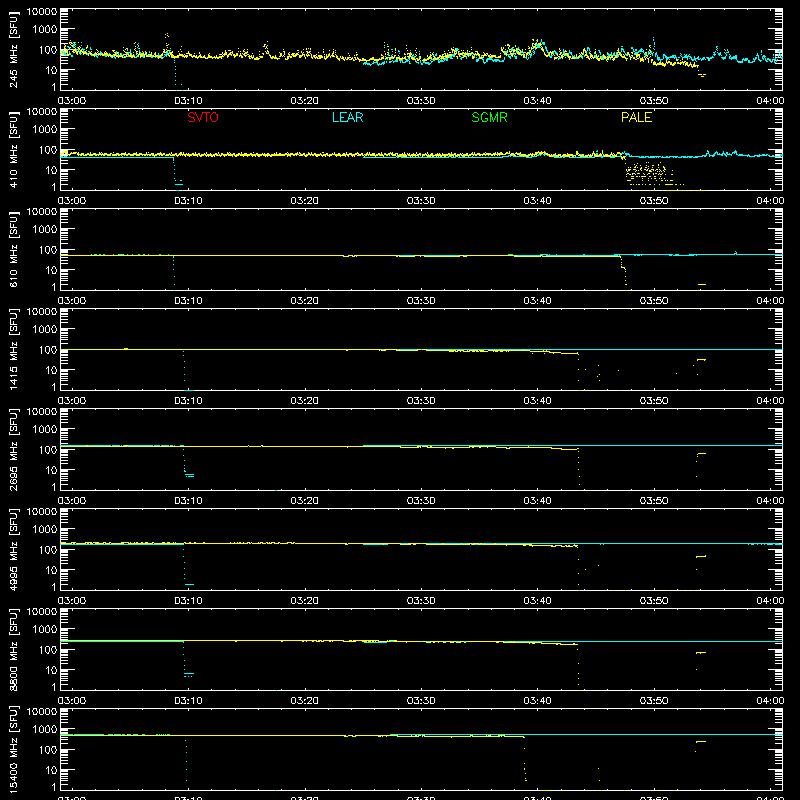This screenshot has width=800, height=800.
Task: Click the cyan LEAR station label
Action: [347, 117]
